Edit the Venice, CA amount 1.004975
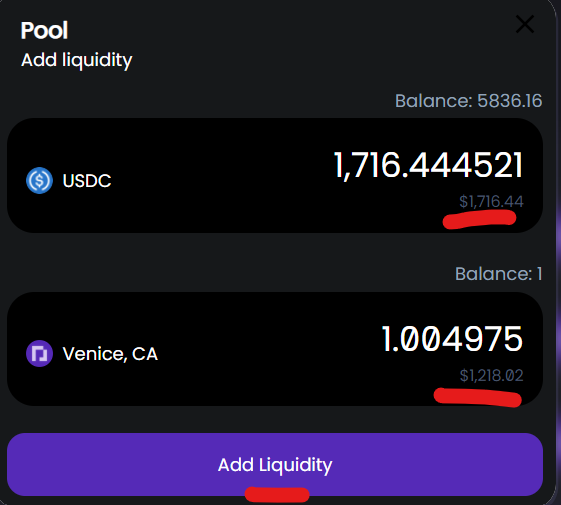This screenshot has height=505, width=561. point(452,339)
